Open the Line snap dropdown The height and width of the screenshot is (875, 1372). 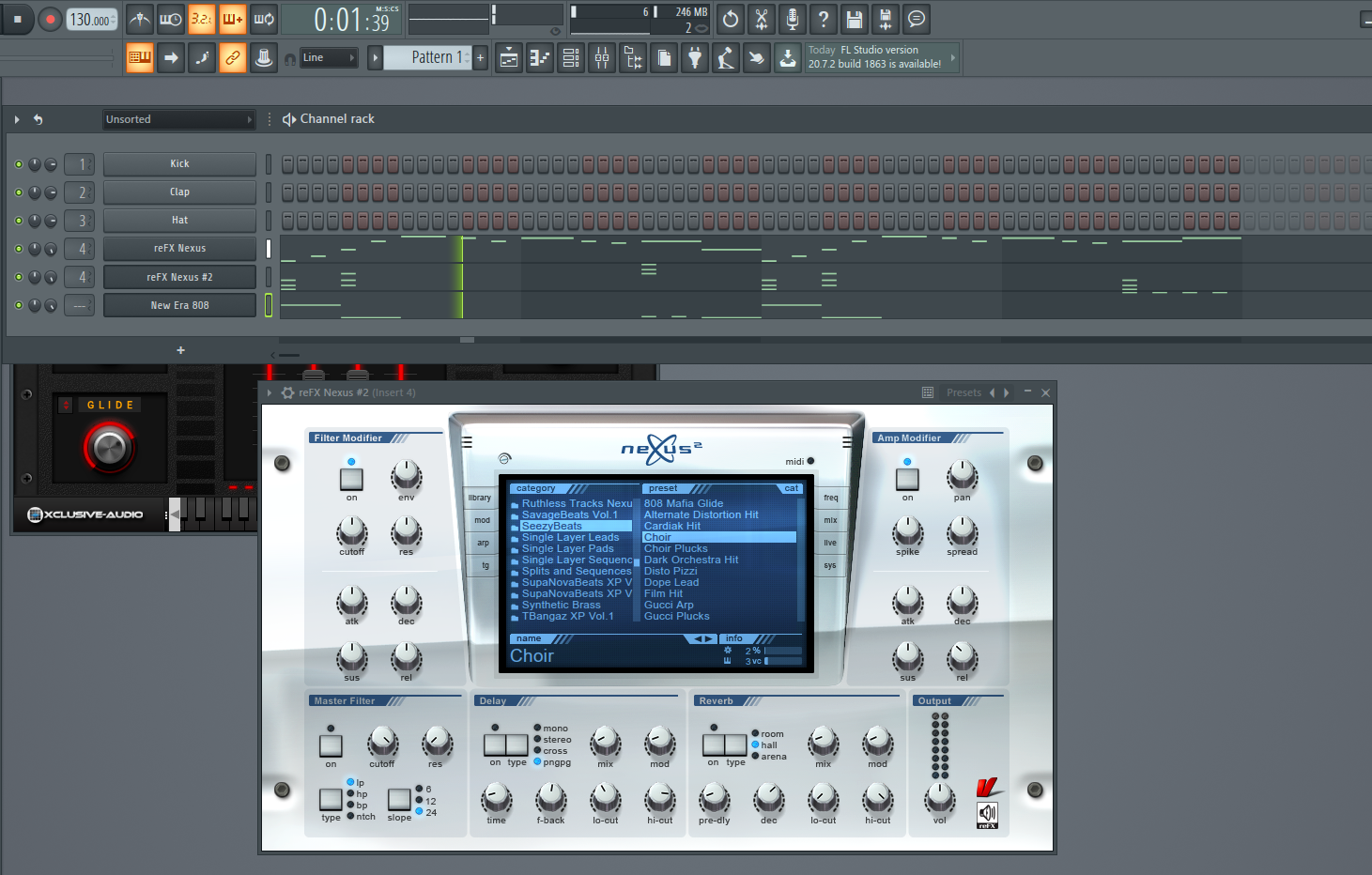tap(329, 57)
